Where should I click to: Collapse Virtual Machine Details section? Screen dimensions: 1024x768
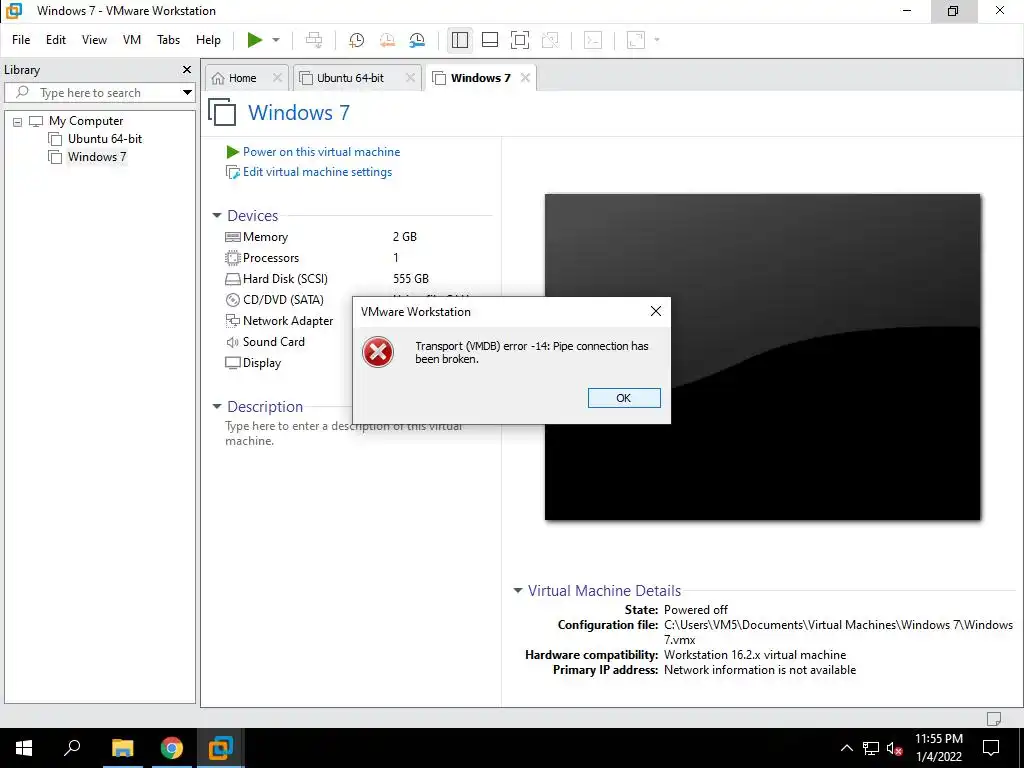click(518, 590)
